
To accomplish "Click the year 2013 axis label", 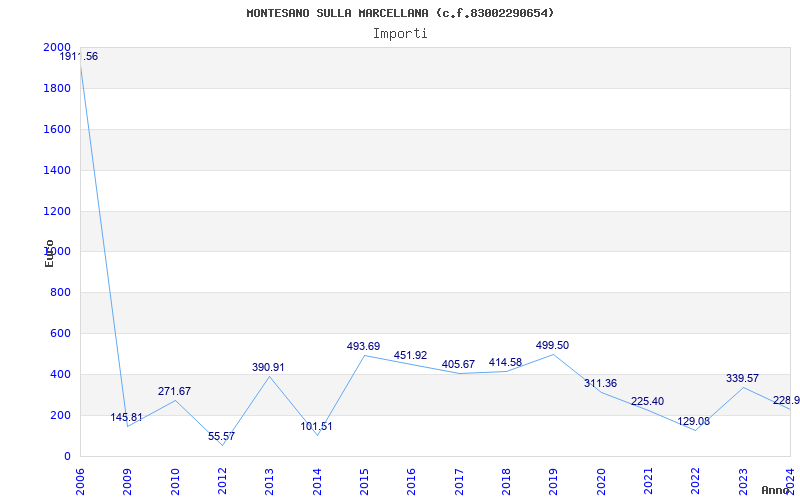I will pos(269,482).
